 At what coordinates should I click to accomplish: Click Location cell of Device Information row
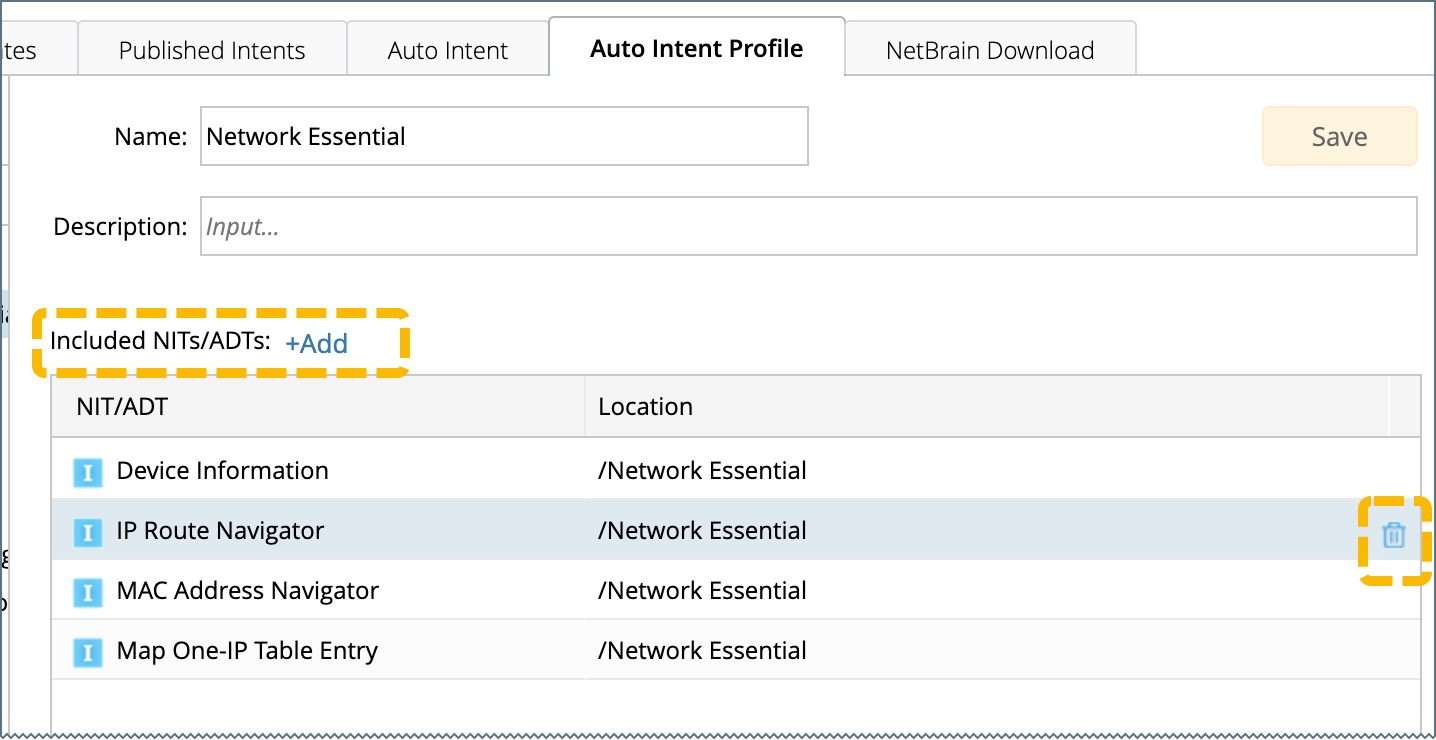pos(702,471)
